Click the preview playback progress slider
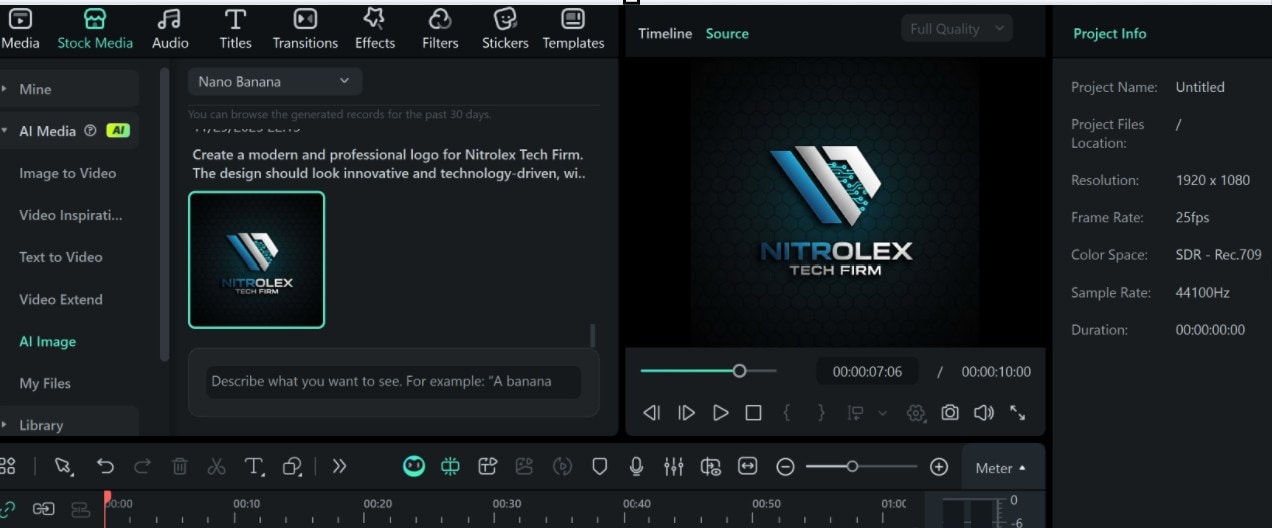Viewport: 1272px width, 528px height. 708,371
